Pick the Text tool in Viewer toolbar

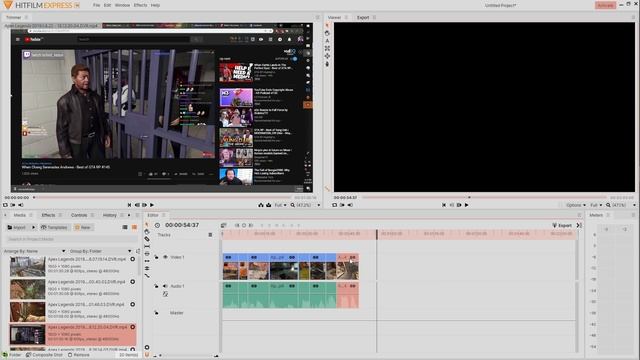327,41
